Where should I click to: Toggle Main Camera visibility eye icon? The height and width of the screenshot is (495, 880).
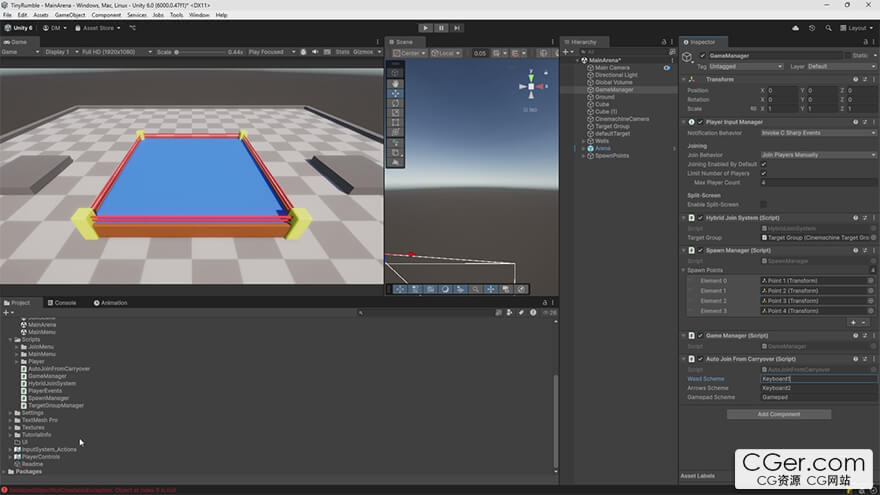pos(667,67)
